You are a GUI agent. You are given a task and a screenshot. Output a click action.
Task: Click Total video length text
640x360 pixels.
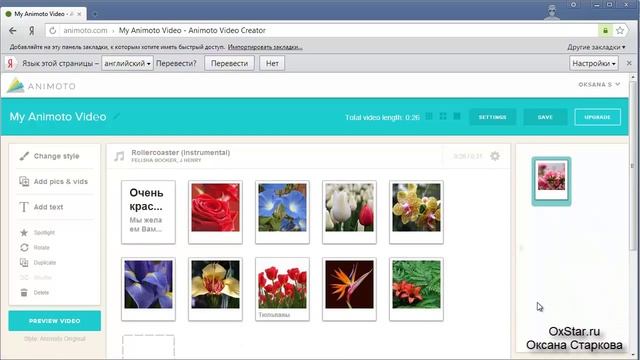pos(382,117)
